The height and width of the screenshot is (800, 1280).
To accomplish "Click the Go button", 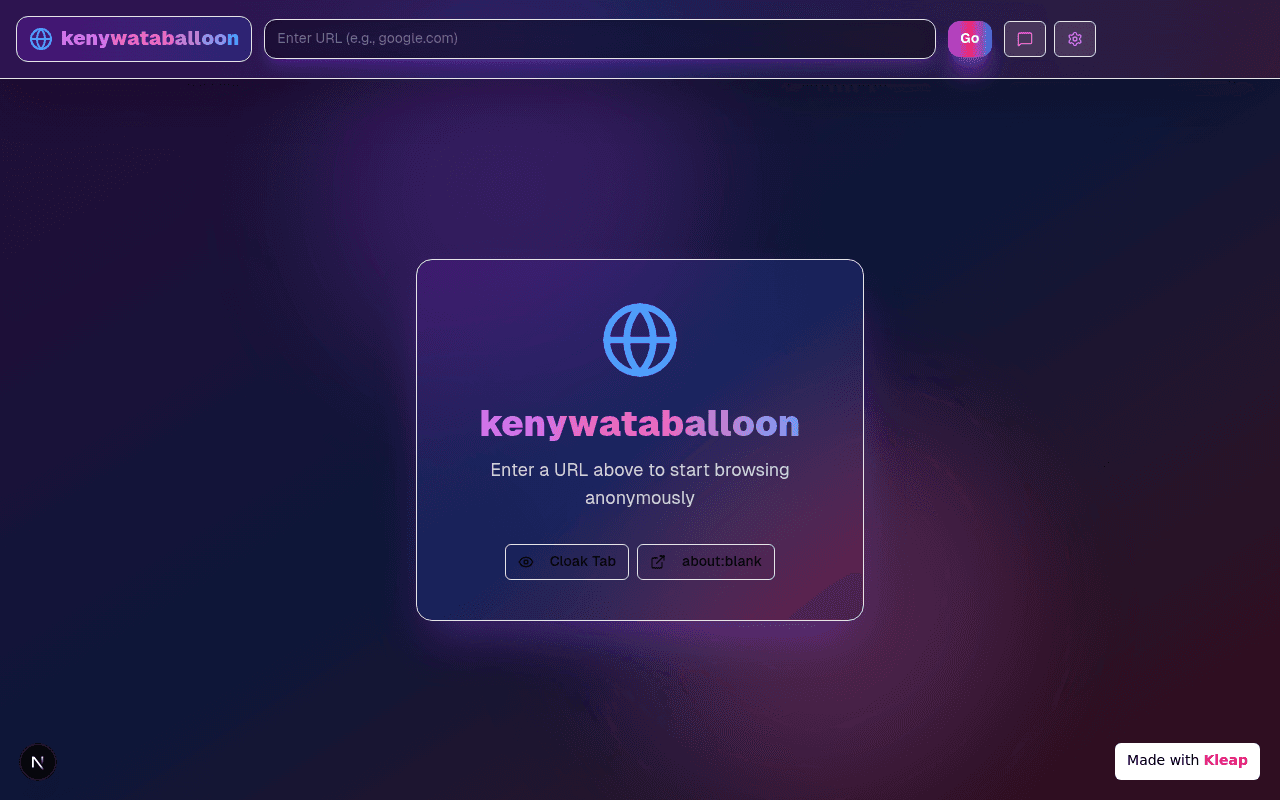I will pyautogui.click(x=970, y=39).
